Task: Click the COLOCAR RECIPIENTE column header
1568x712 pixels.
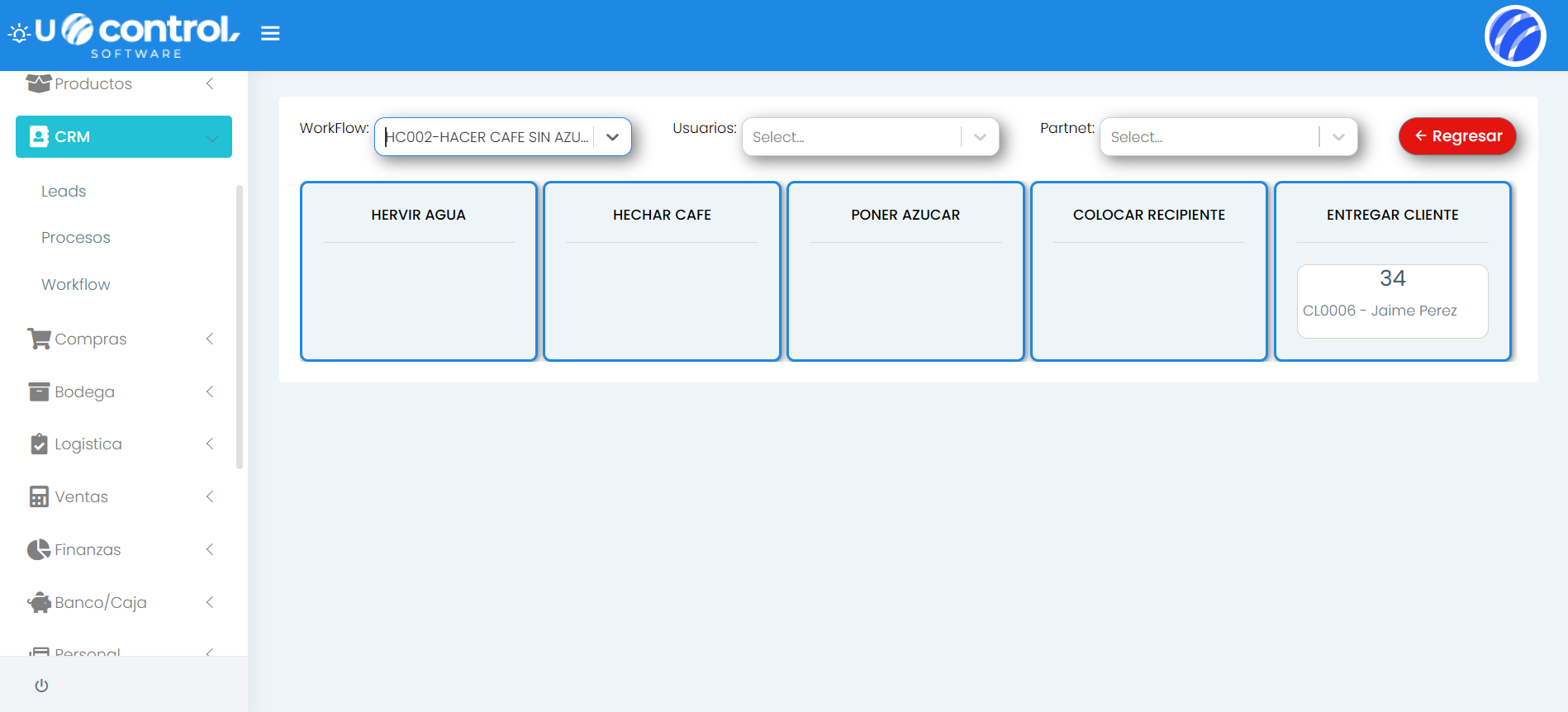Action: 1149,215
